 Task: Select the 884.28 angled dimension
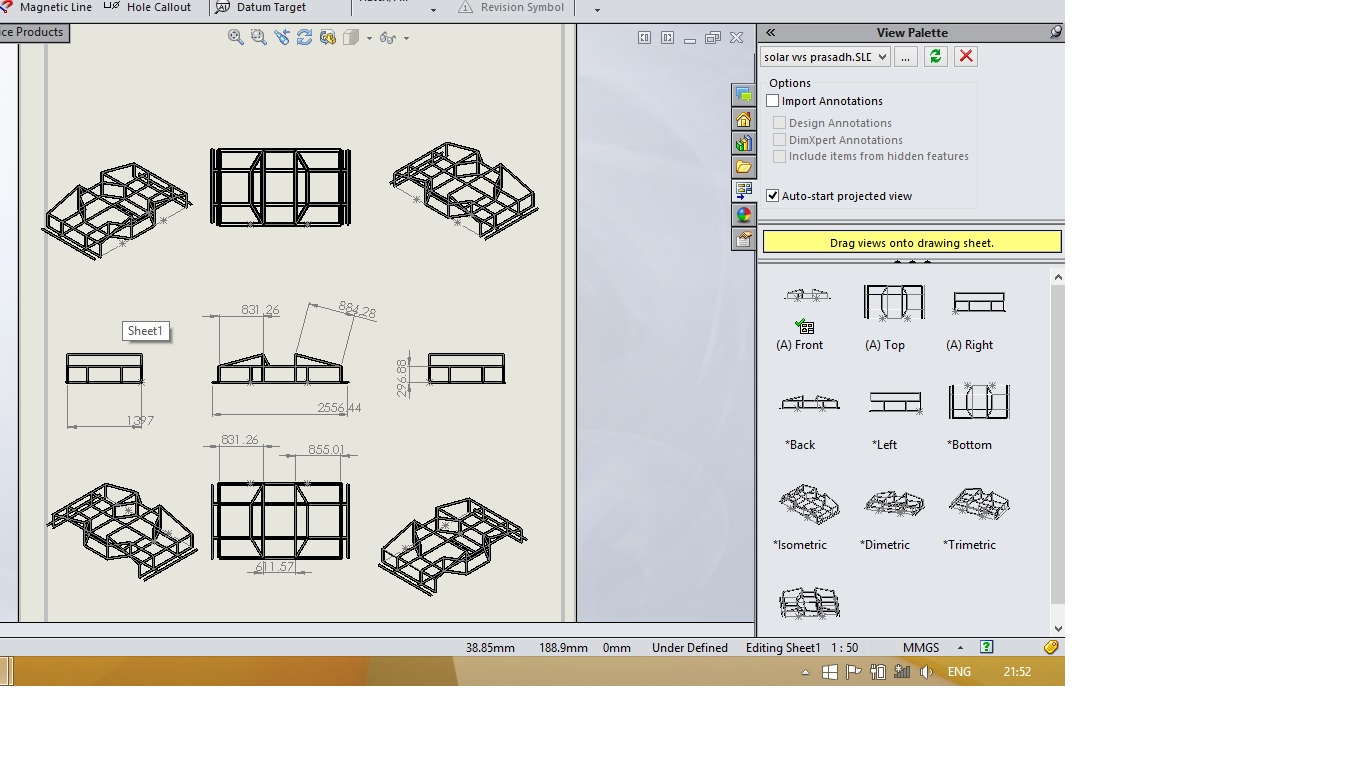(x=357, y=310)
